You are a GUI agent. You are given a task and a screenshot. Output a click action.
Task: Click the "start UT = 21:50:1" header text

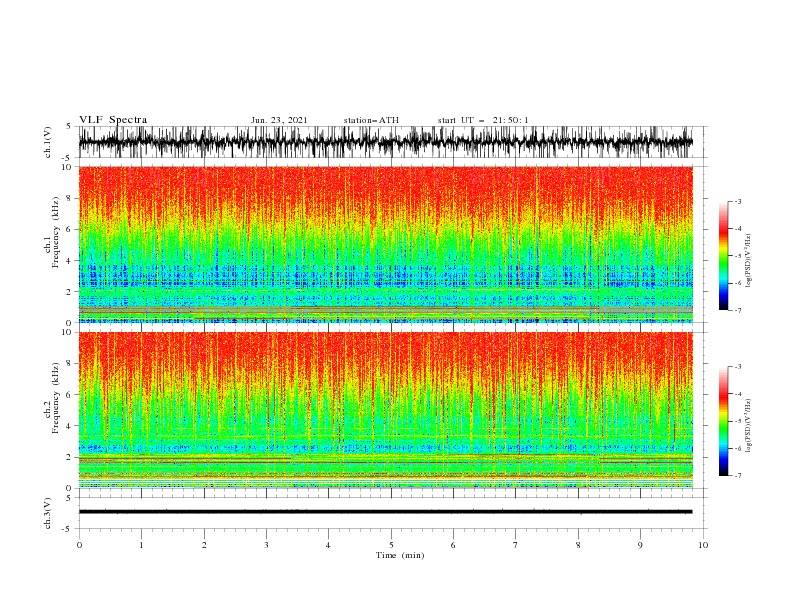483,120
